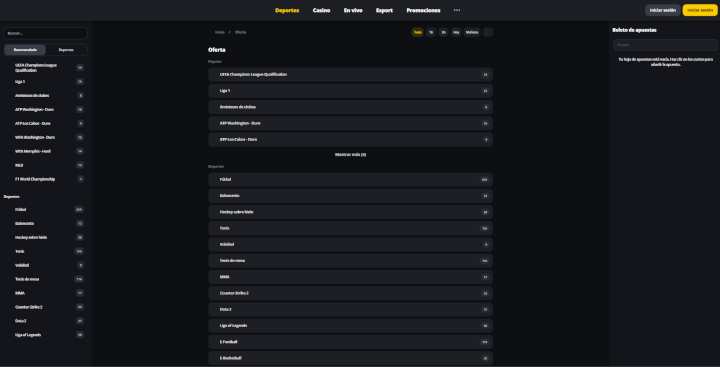Open E-Basketball row in Oferta list

tap(350, 358)
